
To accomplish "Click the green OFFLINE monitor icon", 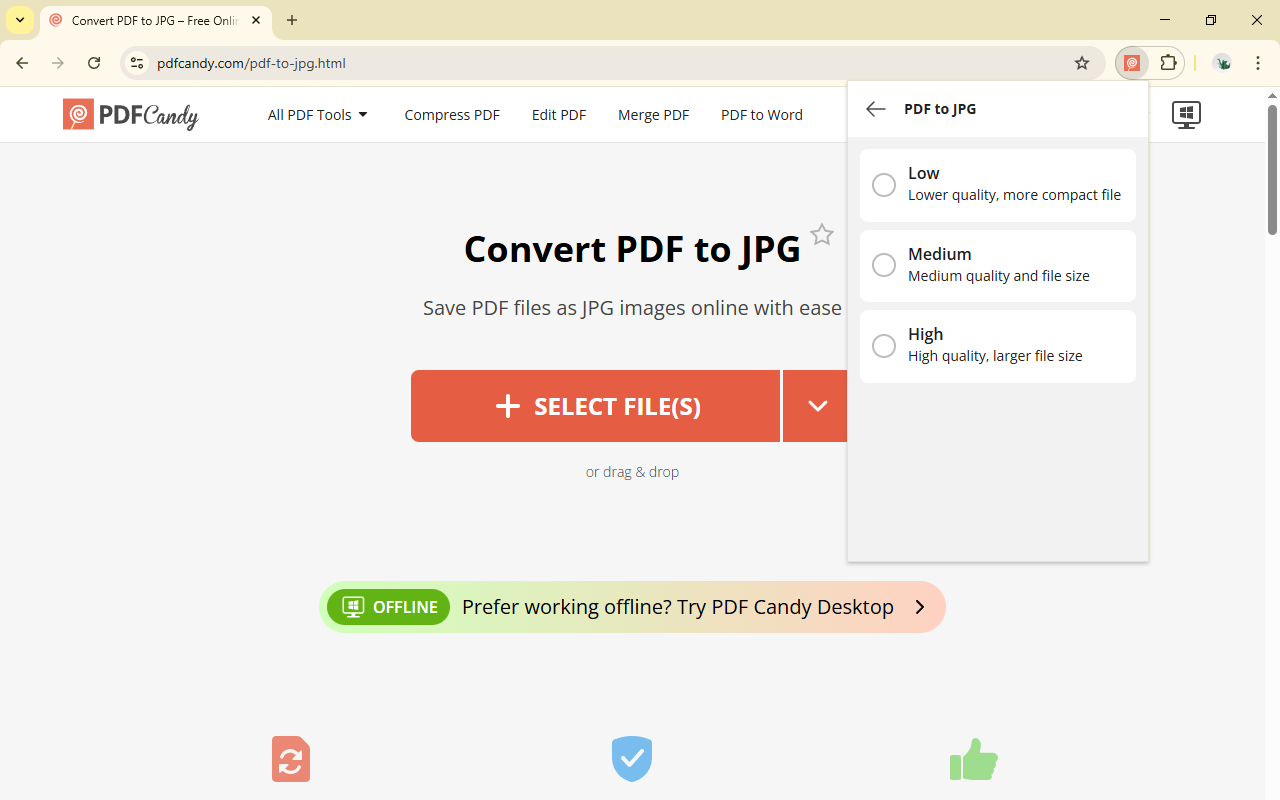I will pos(353,607).
